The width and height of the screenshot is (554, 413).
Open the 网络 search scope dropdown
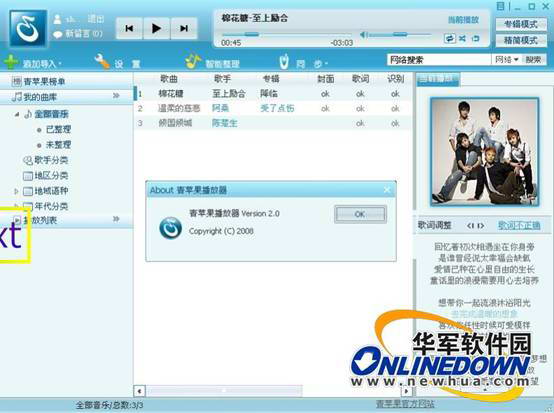click(506, 60)
